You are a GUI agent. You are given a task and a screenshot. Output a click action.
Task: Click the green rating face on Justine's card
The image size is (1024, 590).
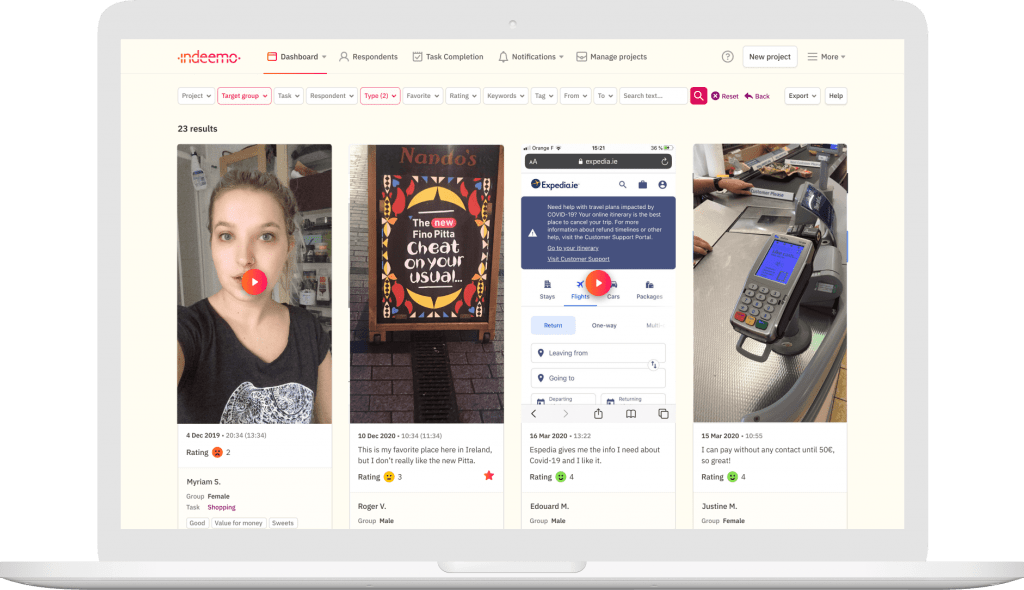pyautogui.click(x=732, y=477)
